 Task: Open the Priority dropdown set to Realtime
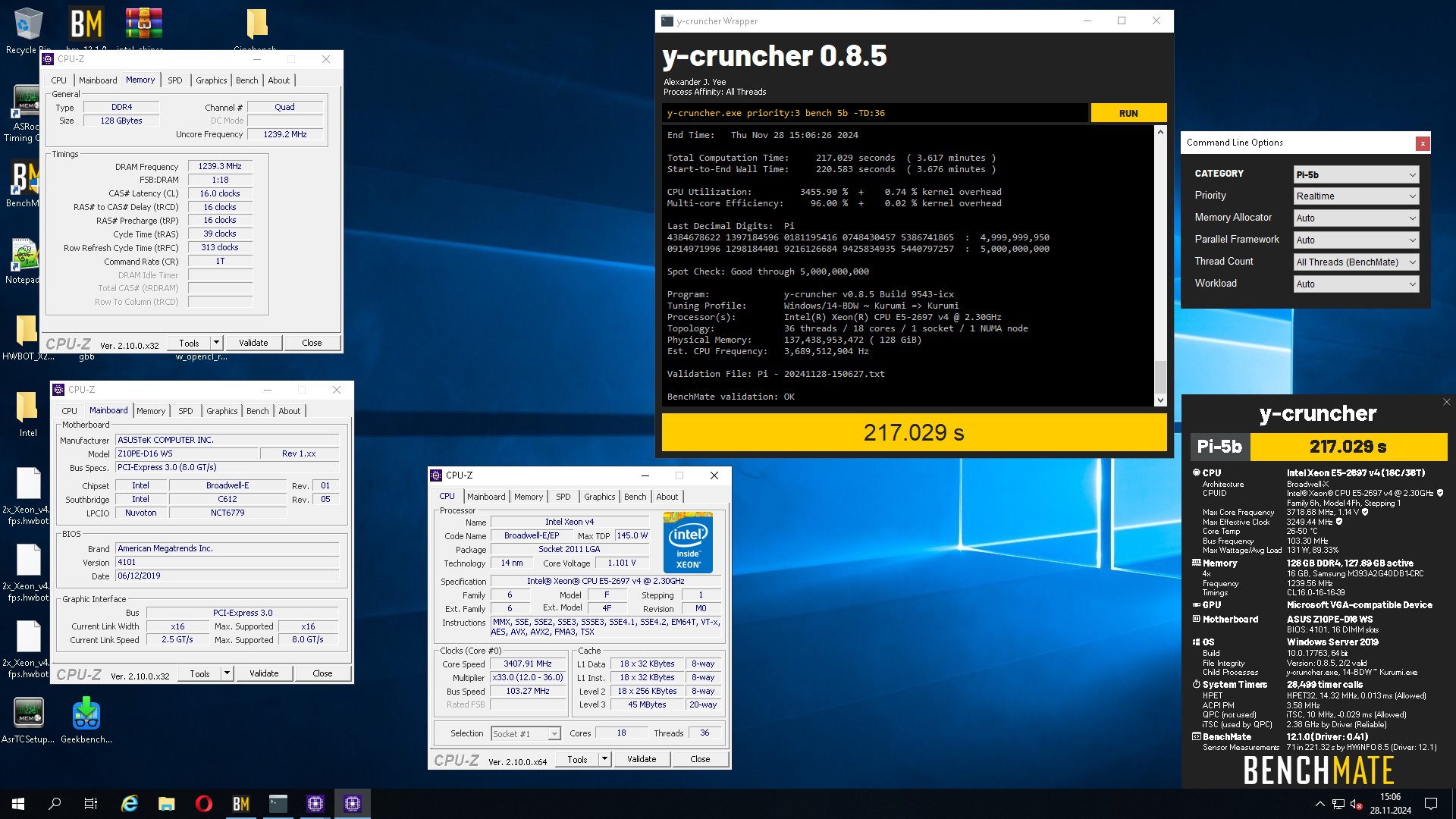coord(1356,196)
